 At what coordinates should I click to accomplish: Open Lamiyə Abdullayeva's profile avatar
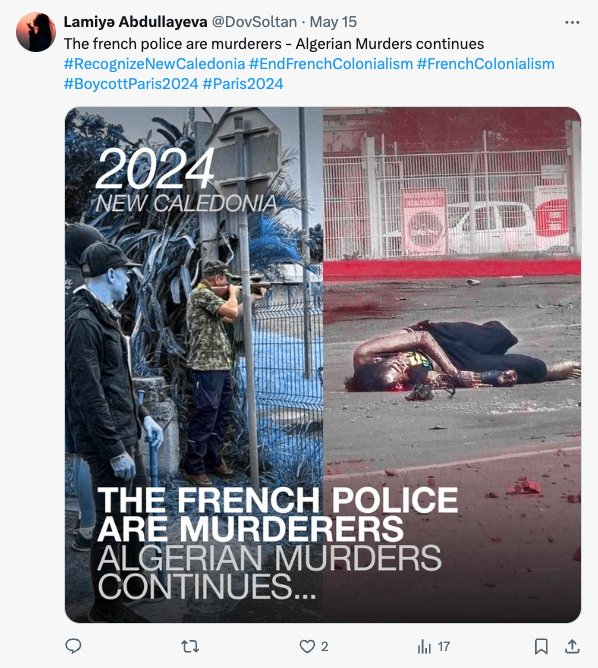tap(36, 32)
